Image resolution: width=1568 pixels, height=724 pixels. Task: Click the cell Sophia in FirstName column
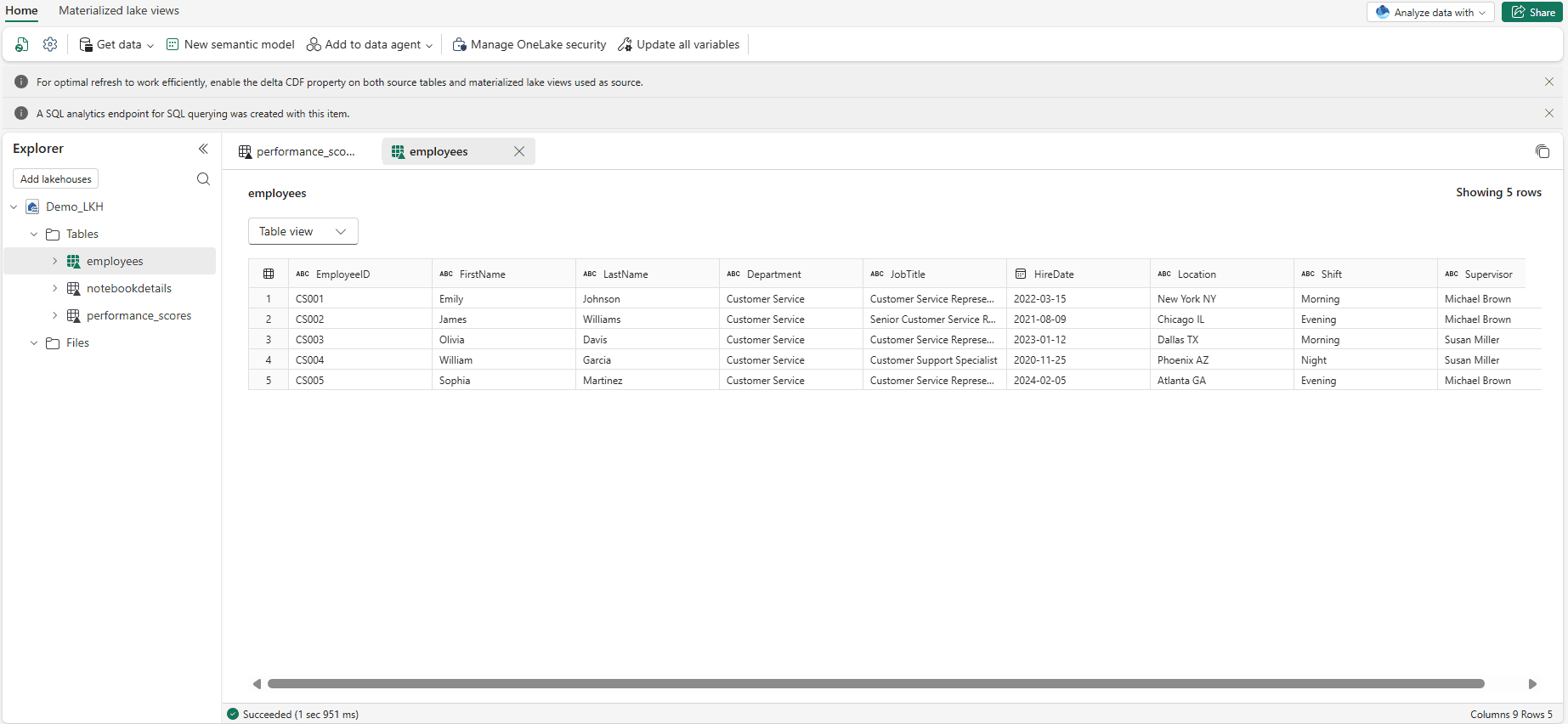click(503, 380)
